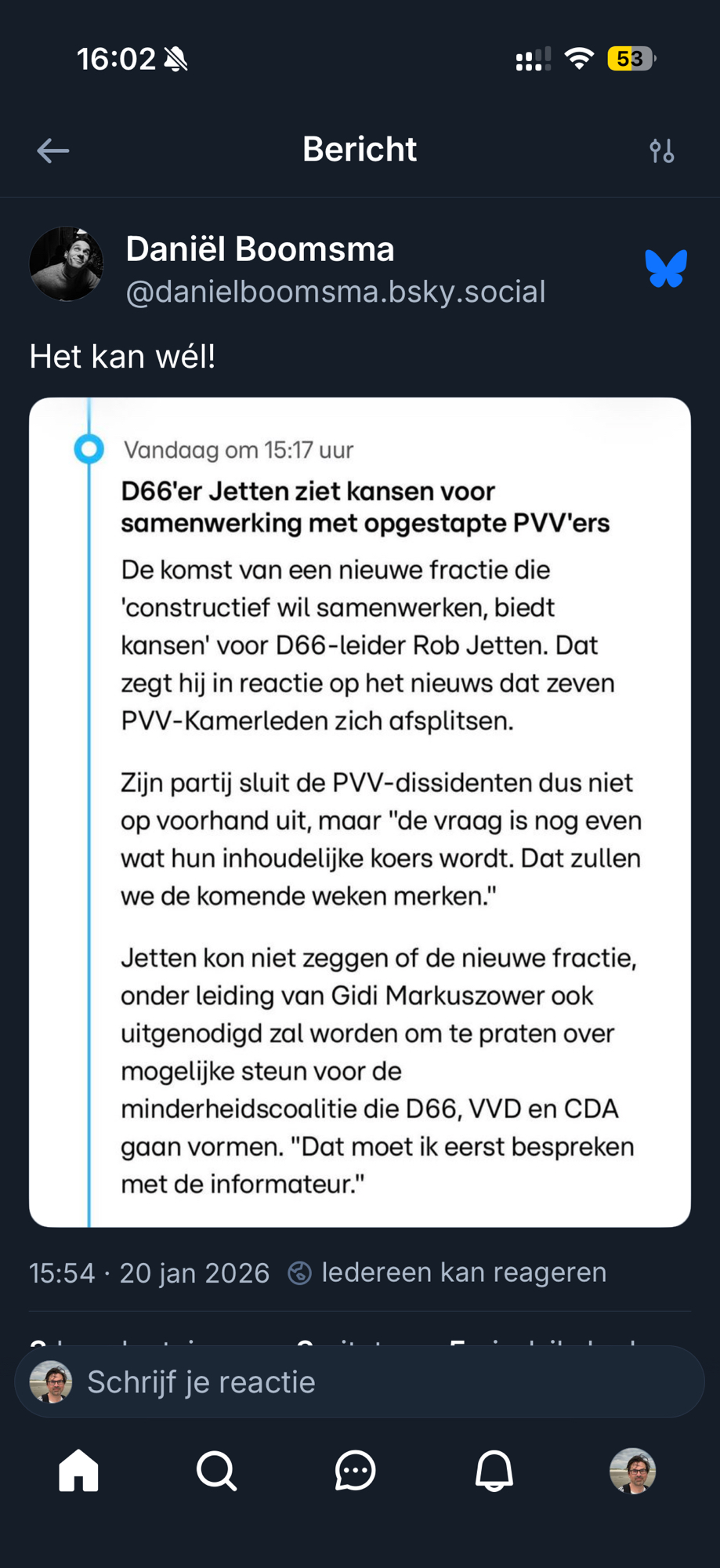This screenshot has width=720, height=1568.
Task: Tap the post timestamp 15:54 · 20 jan 2026
Action: 149,1272
